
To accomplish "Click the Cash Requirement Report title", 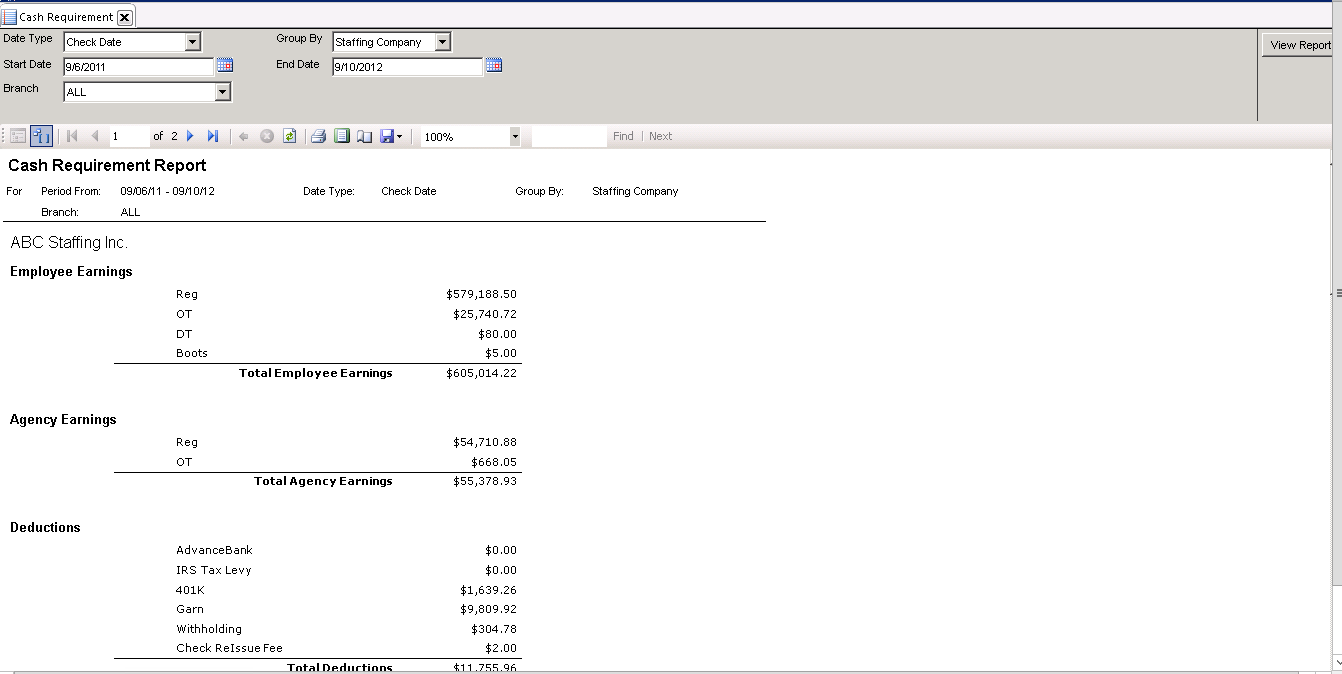I will (x=107, y=165).
